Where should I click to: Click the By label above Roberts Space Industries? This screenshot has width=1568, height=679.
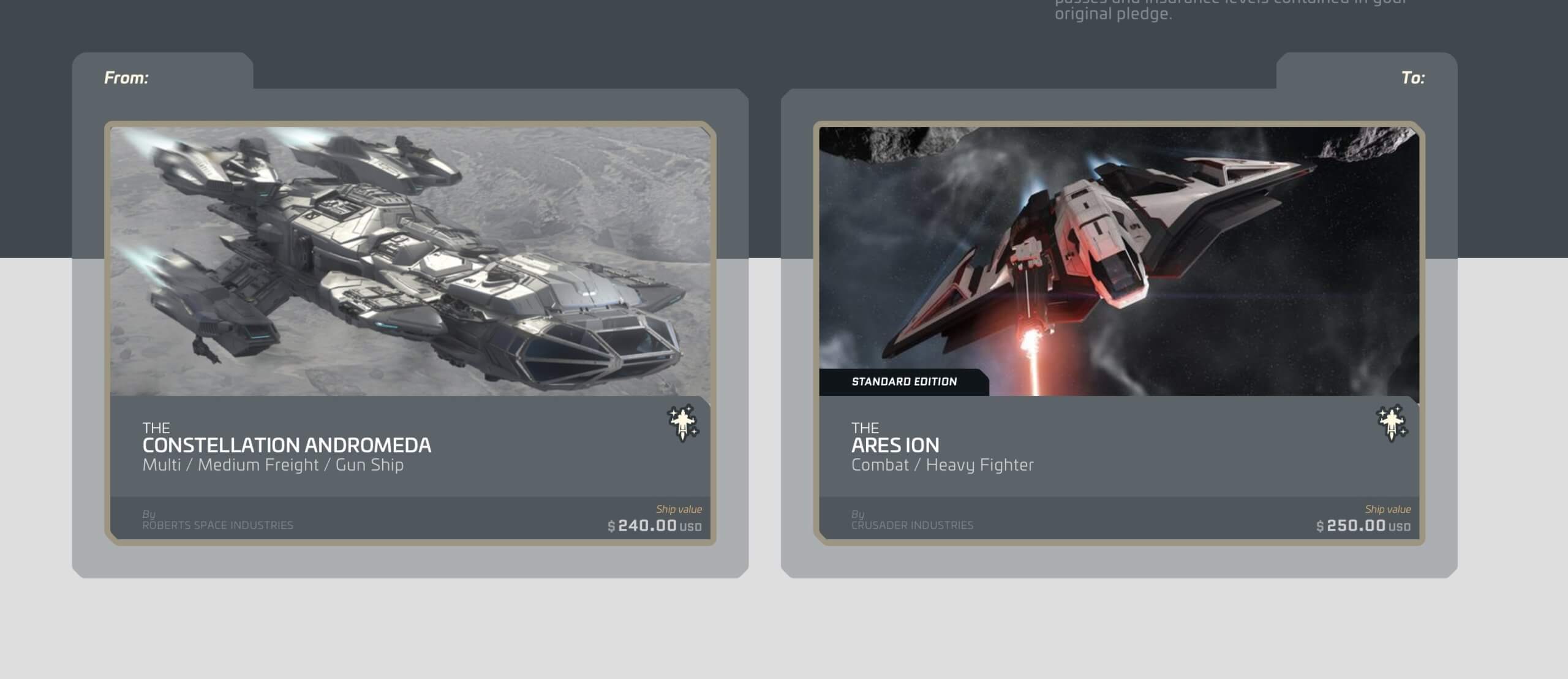tap(148, 514)
